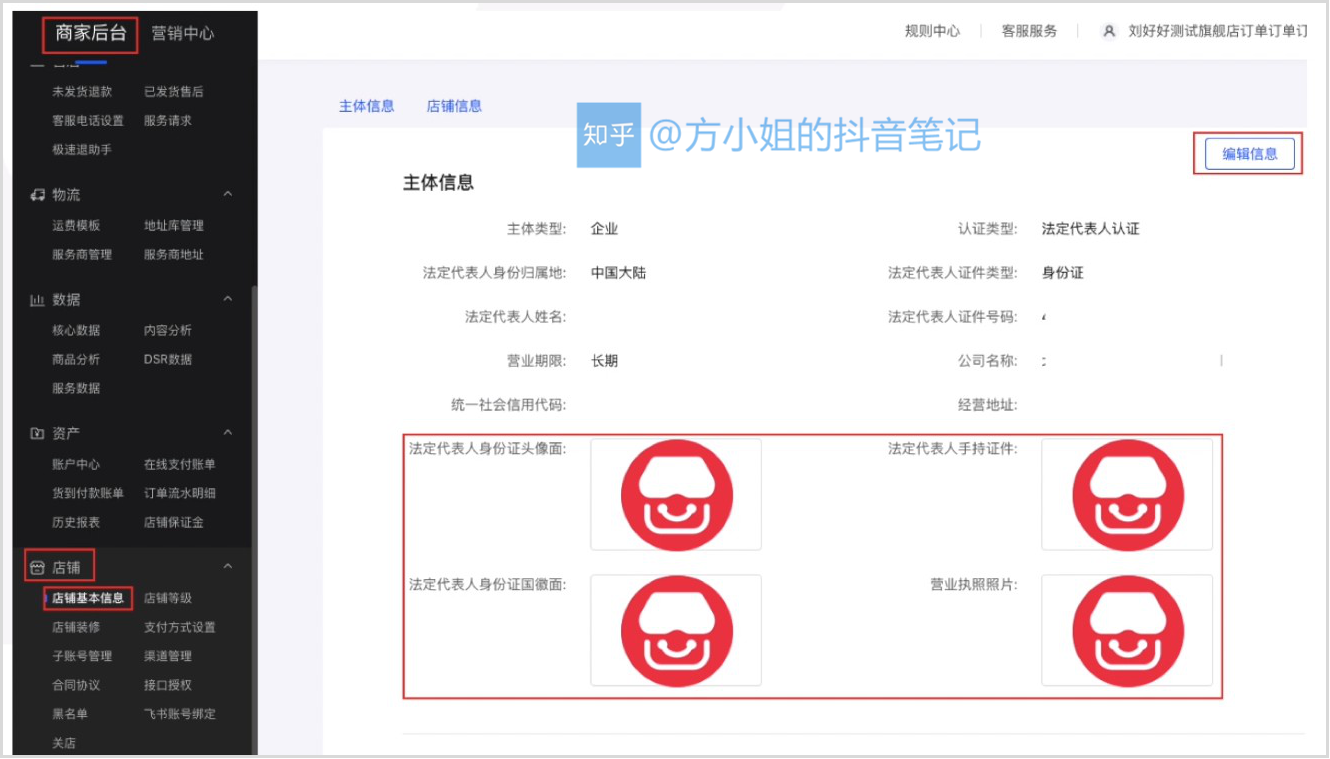Open 飞书账号绑定 menu item
Image resolution: width=1330 pixels, height=759 pixels.
click(180, 715)
